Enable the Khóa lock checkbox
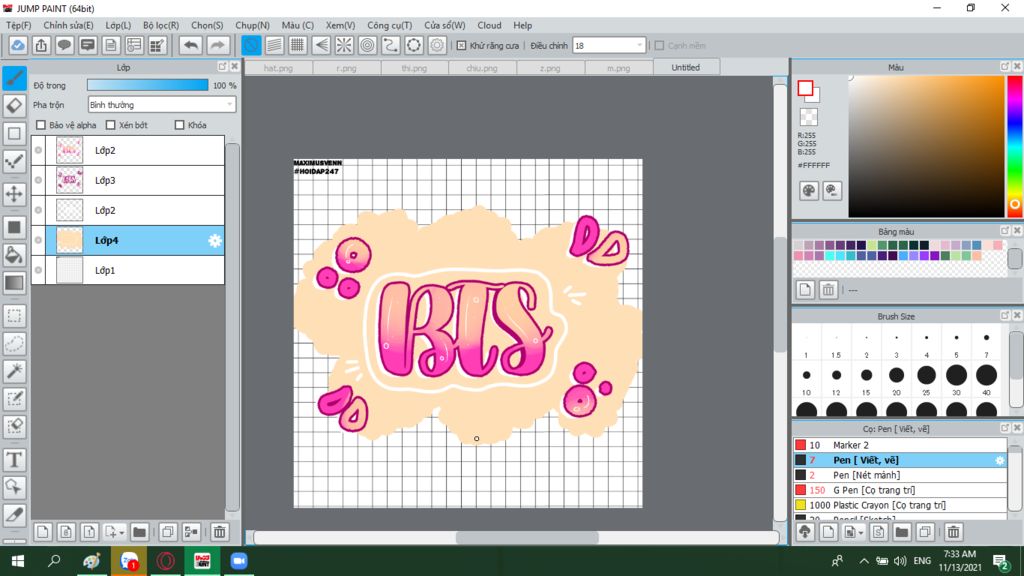 coord(179,125)
